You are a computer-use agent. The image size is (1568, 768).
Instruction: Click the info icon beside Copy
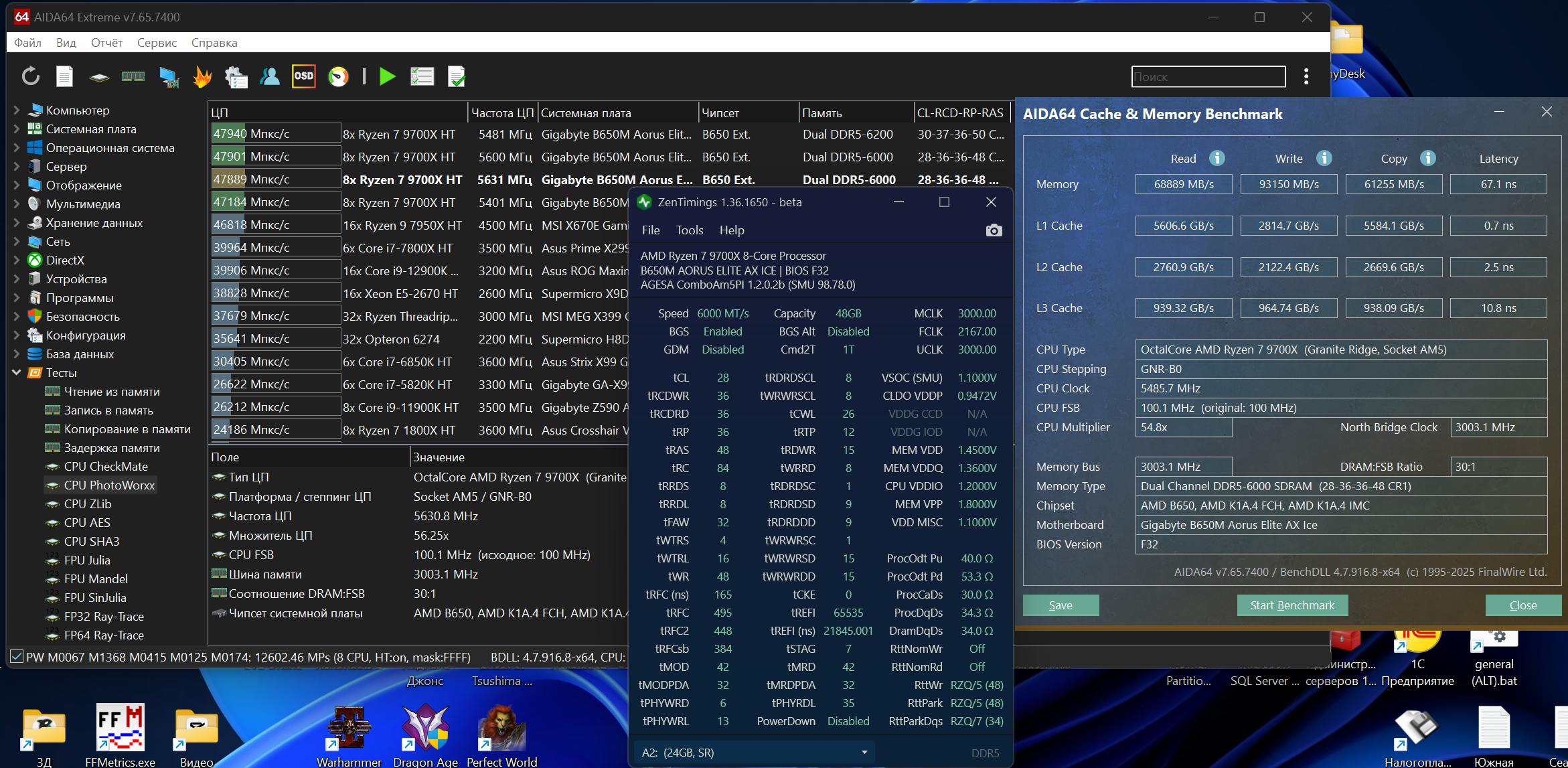pyautogui.click(x=1427, y=158)
